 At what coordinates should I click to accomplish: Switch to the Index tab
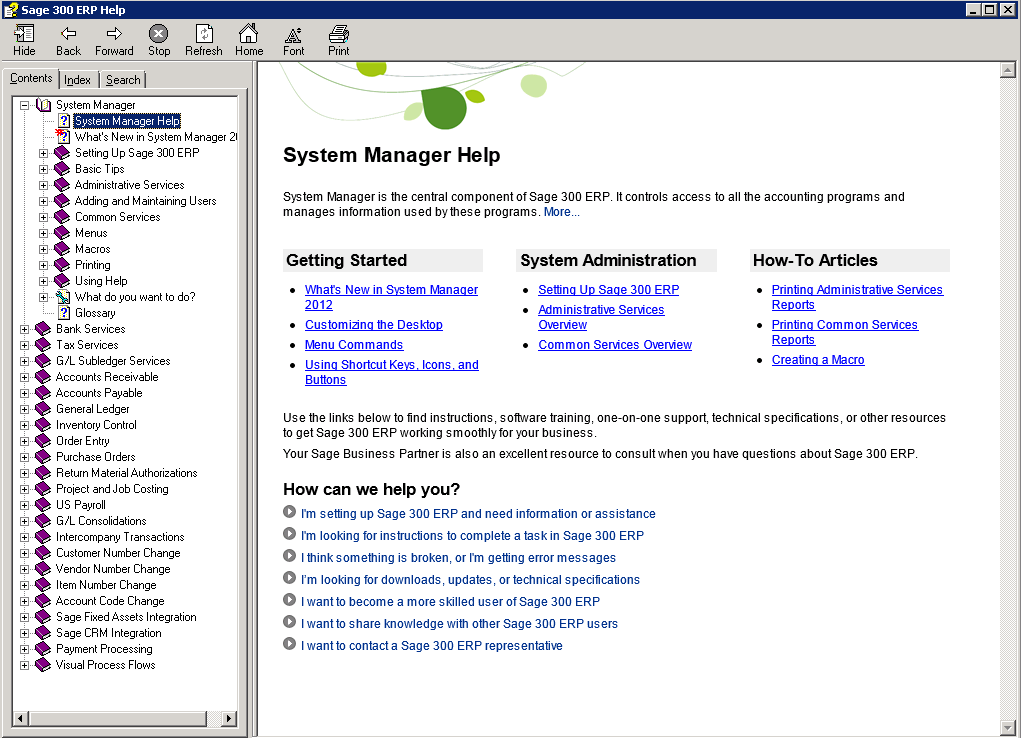(x=77, y=80)
